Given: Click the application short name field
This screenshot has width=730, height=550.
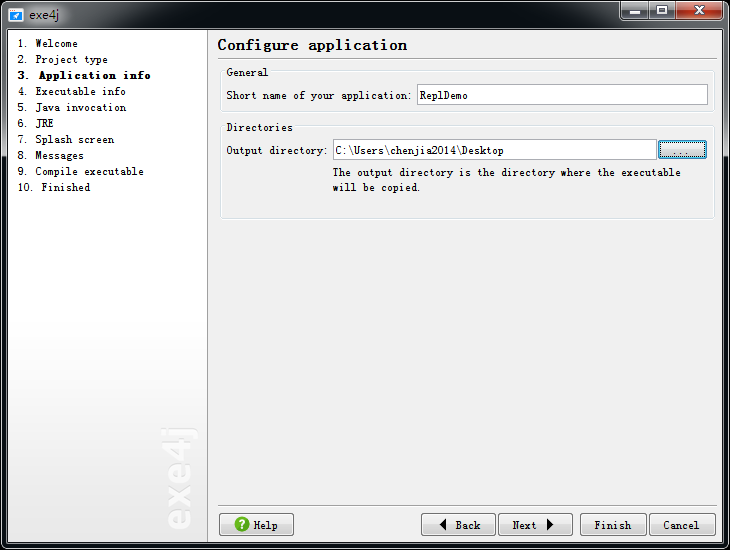Looking at the screenshot, I should [x=562, y=95].
